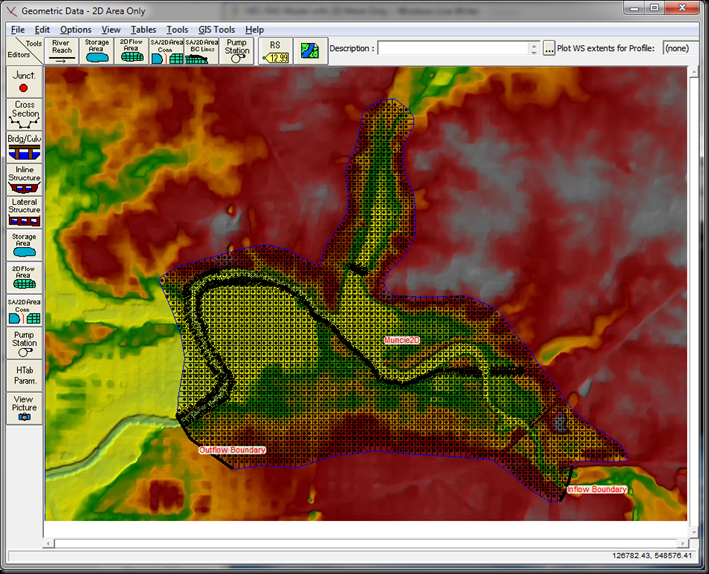Open the Junction editor
The width and height of the screenshot is (709, 574).
tap(24, 82)
